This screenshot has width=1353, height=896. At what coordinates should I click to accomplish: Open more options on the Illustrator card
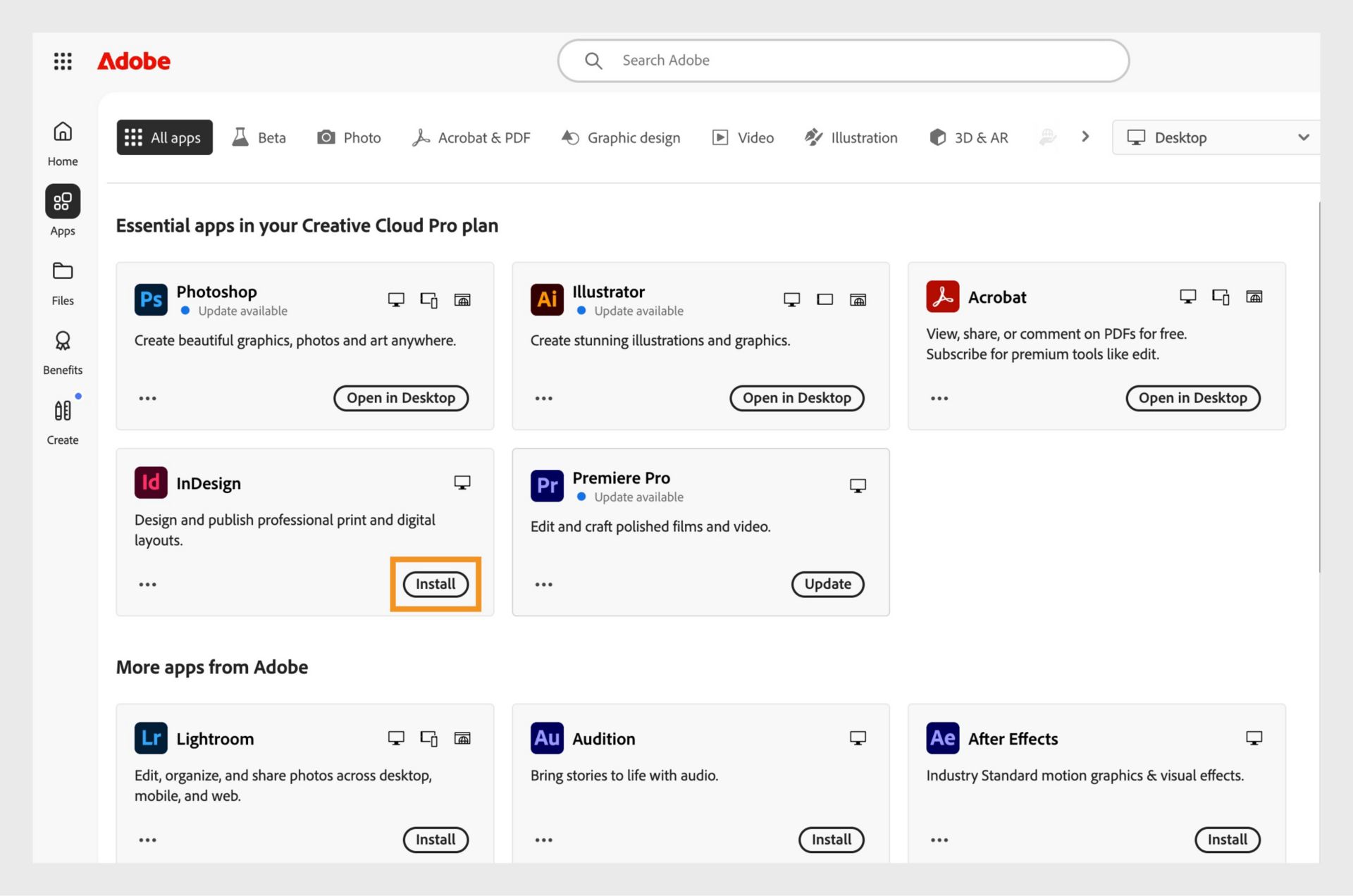coord(543,399)
